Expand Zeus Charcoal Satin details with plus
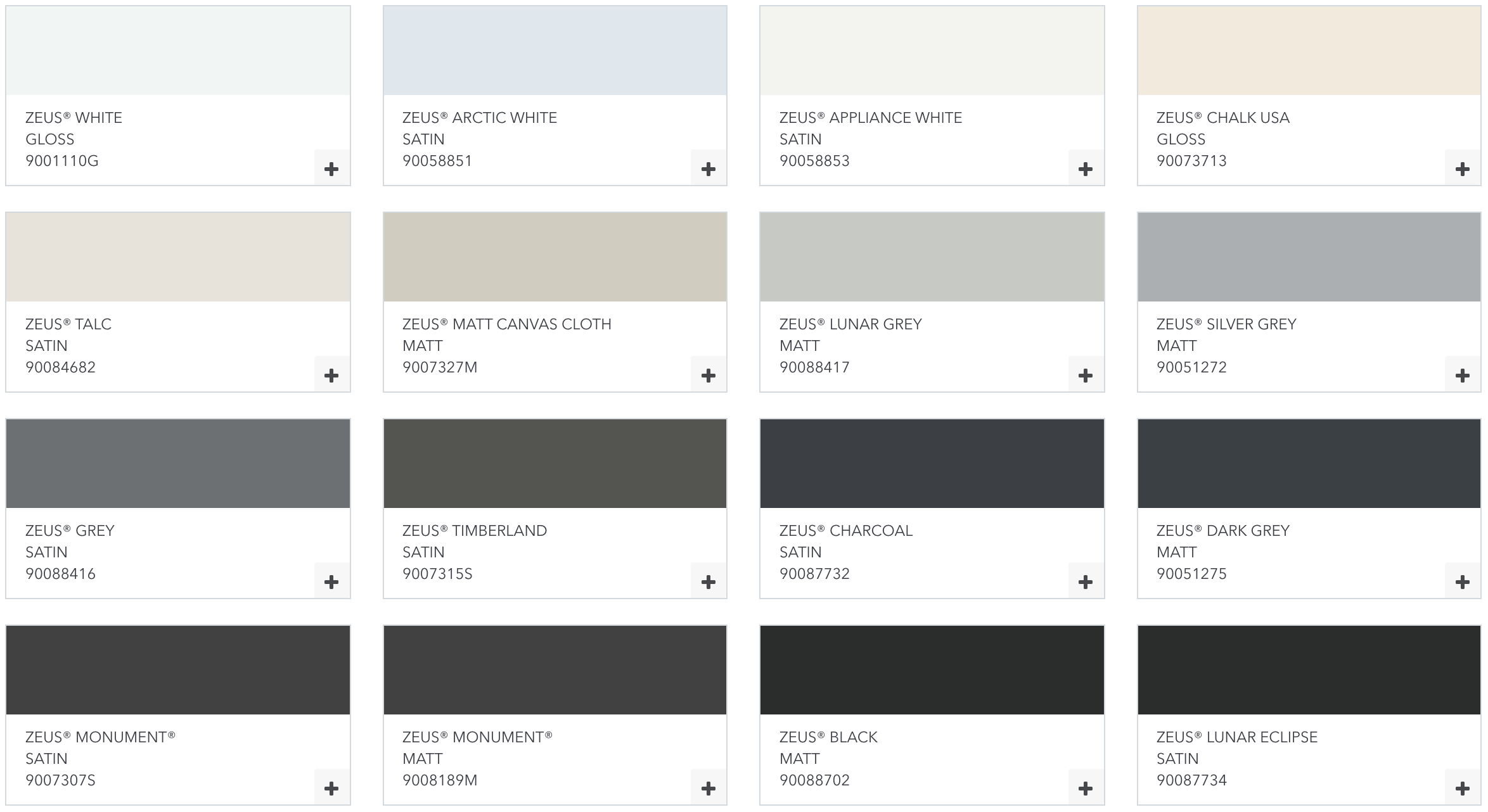This screenshot has width=1488, height=812. (x=1086, y=581)
